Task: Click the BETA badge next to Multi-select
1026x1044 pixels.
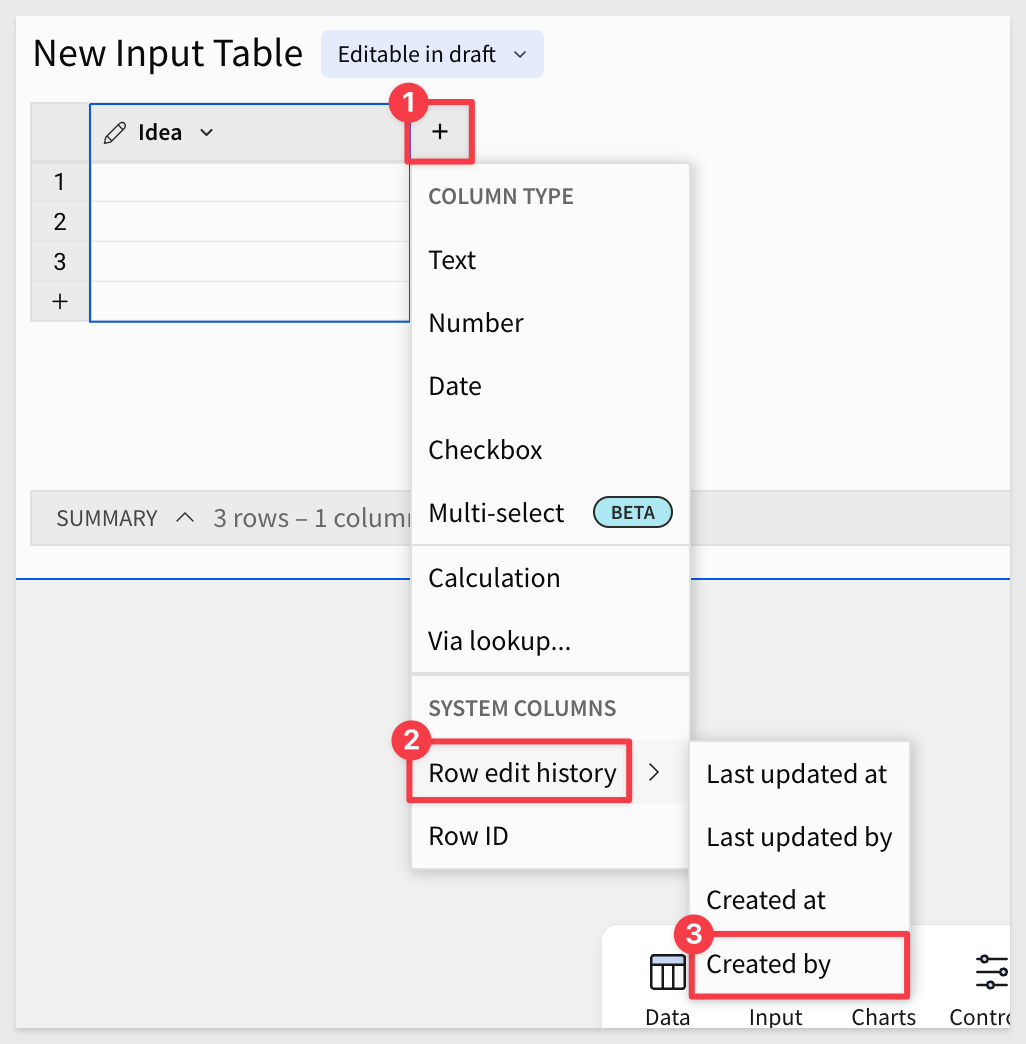Action: 633,512
